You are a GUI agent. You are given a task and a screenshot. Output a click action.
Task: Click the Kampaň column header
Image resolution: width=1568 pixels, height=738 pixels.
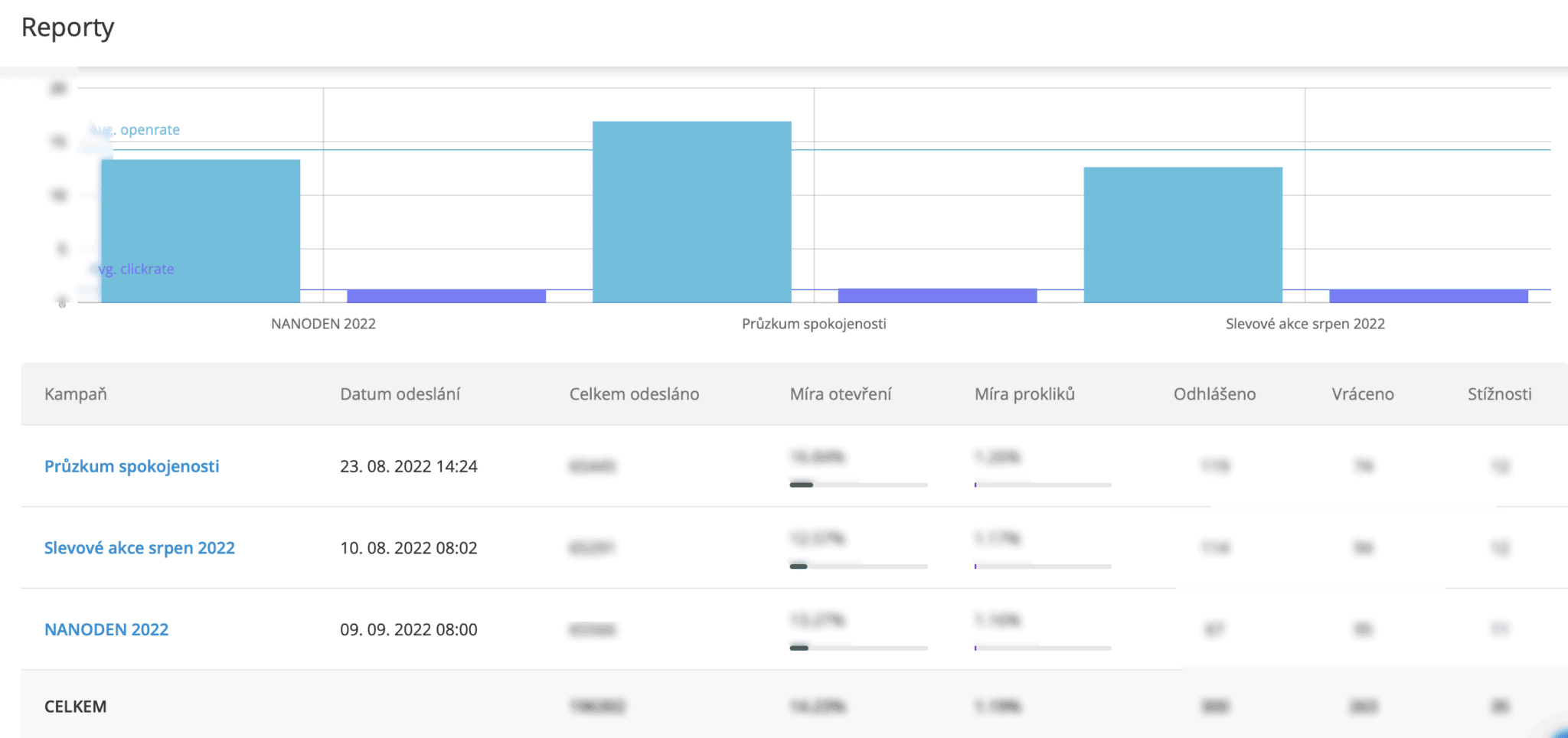pos(76,394)
